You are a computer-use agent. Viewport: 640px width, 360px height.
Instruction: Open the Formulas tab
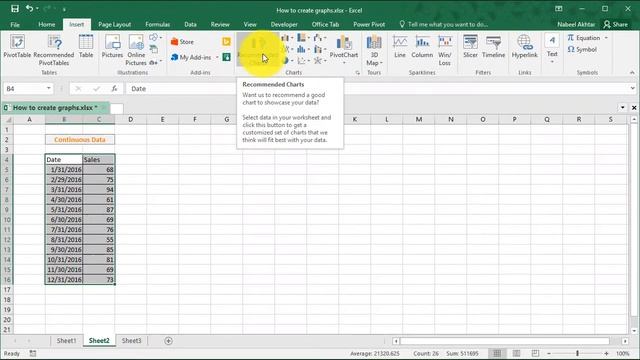tap(158, 24)
